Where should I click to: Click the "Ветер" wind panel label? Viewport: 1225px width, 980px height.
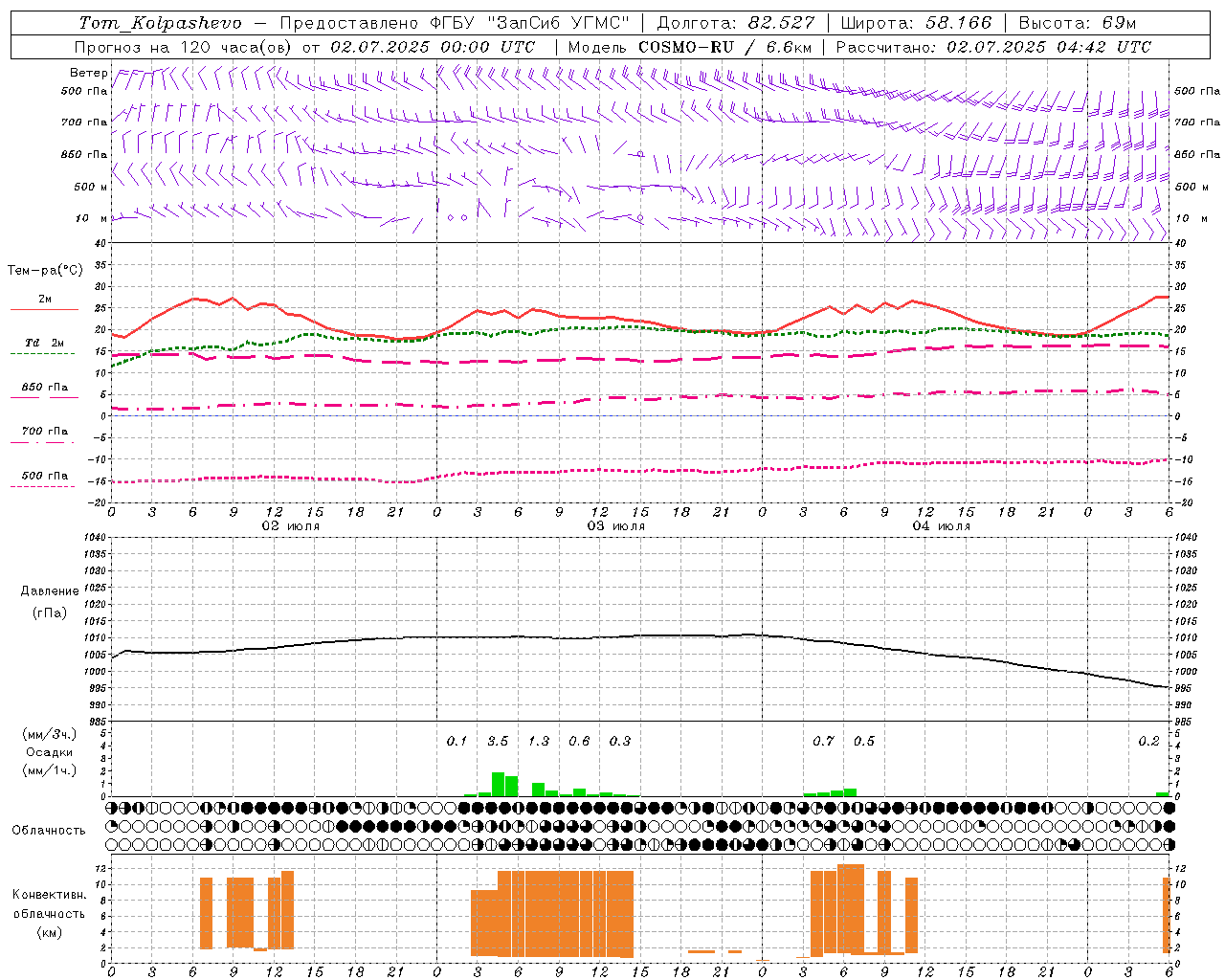click(x=88, y=73)
